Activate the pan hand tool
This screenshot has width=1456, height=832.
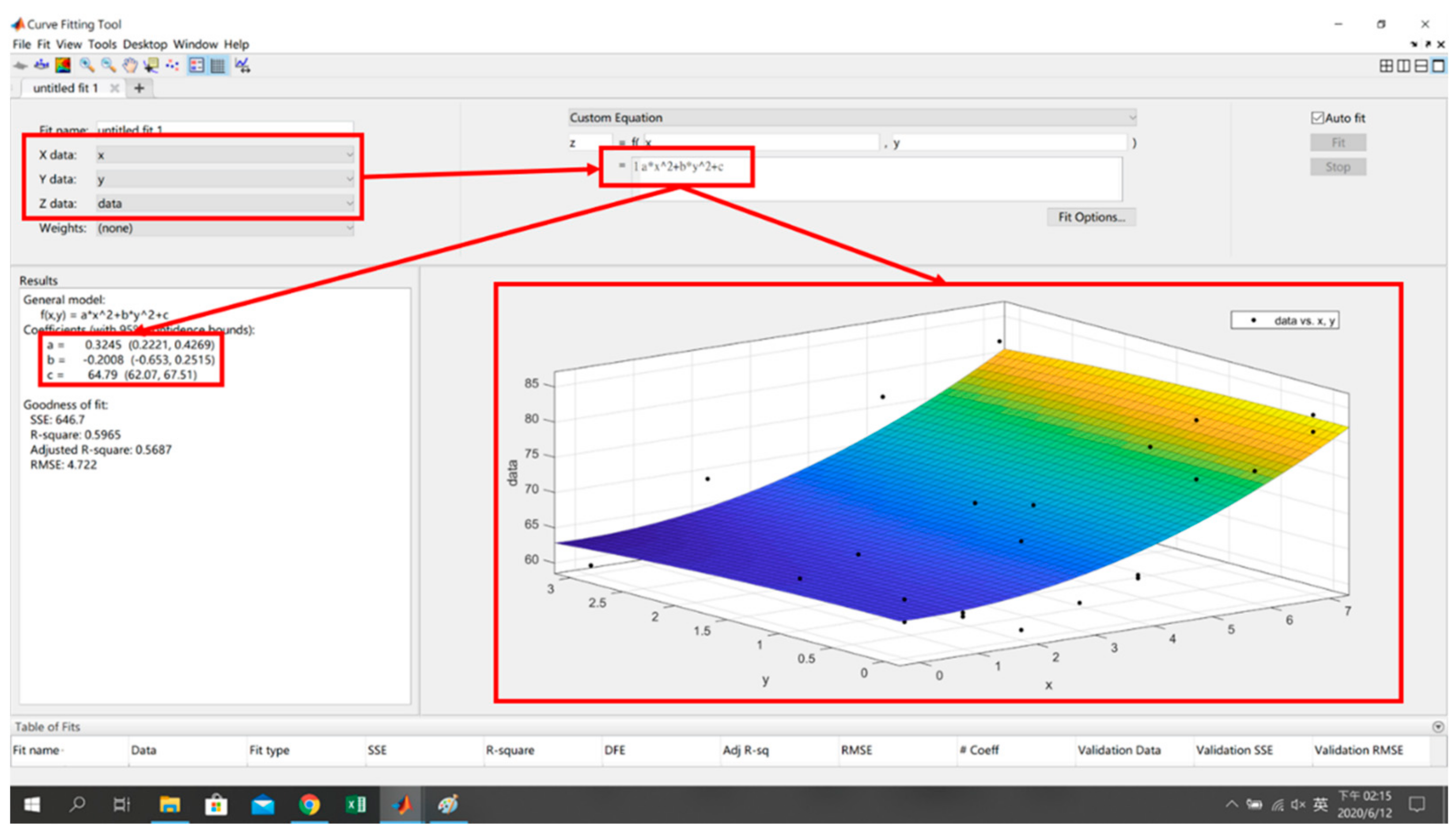click(130, 65)
